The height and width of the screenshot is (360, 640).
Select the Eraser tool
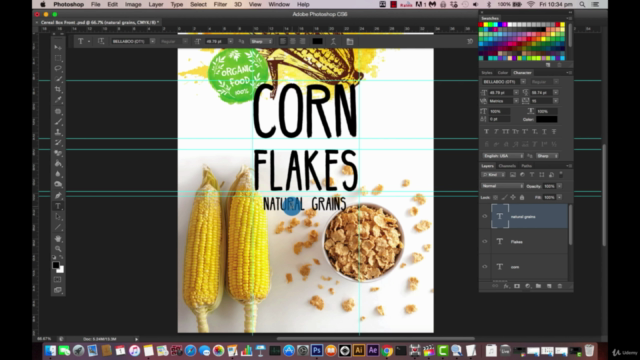click(x=58, y=153)
